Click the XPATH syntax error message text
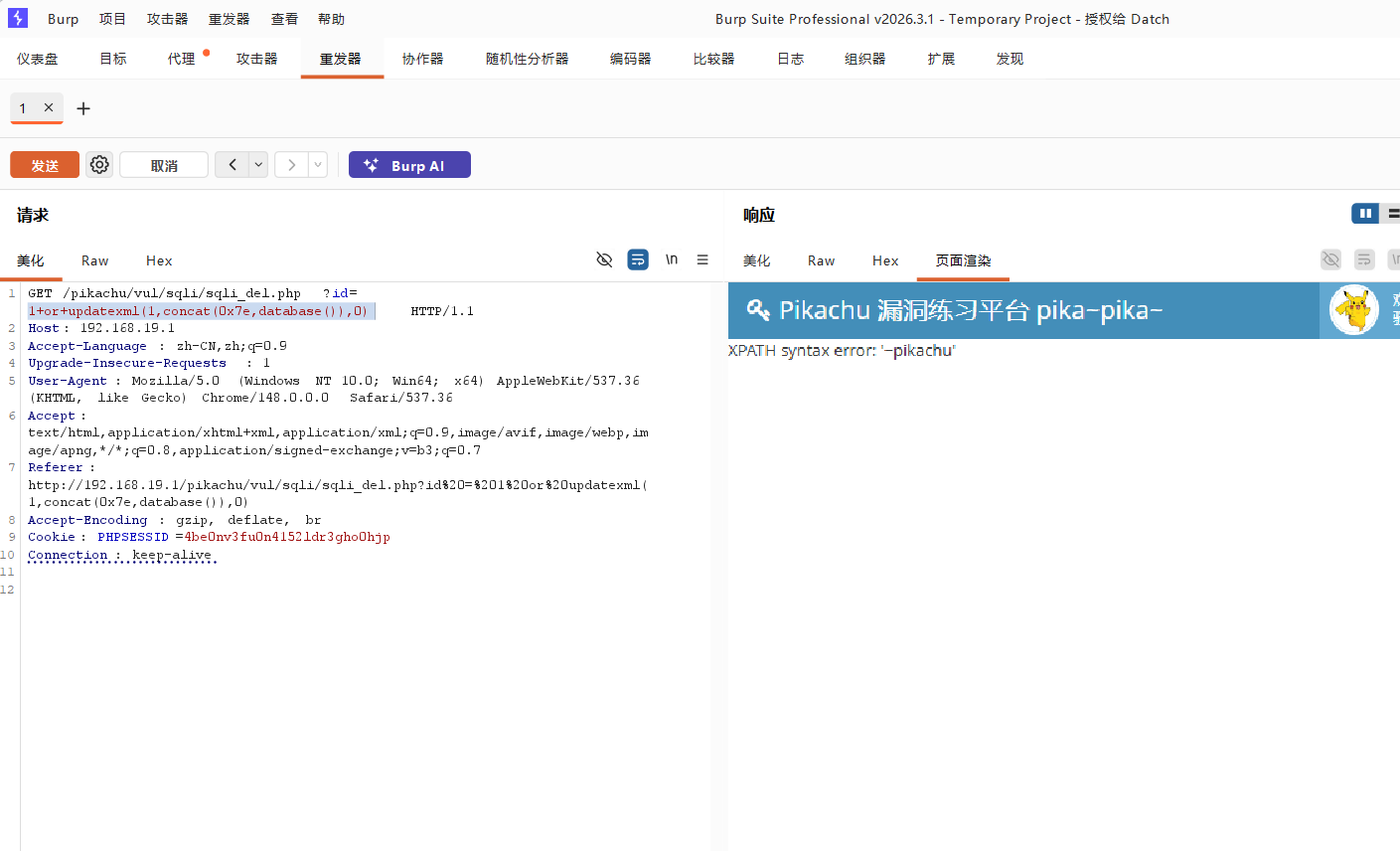The image size is (1400, 851). 842,350
